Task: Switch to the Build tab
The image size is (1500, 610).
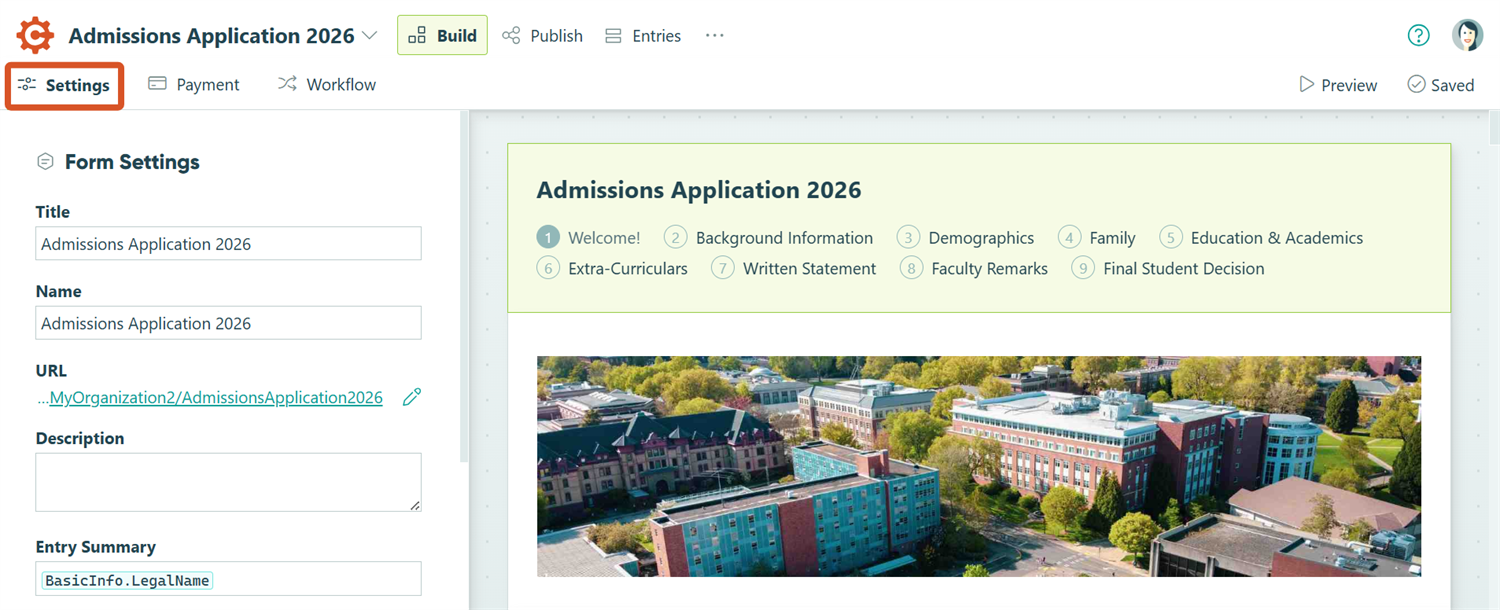Action: tap(442, 35)
